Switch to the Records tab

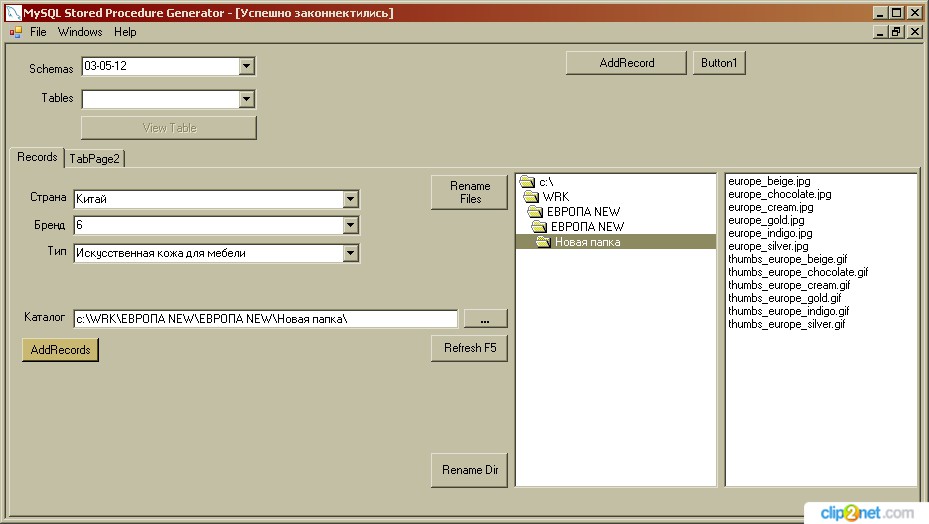pos(37,157)
